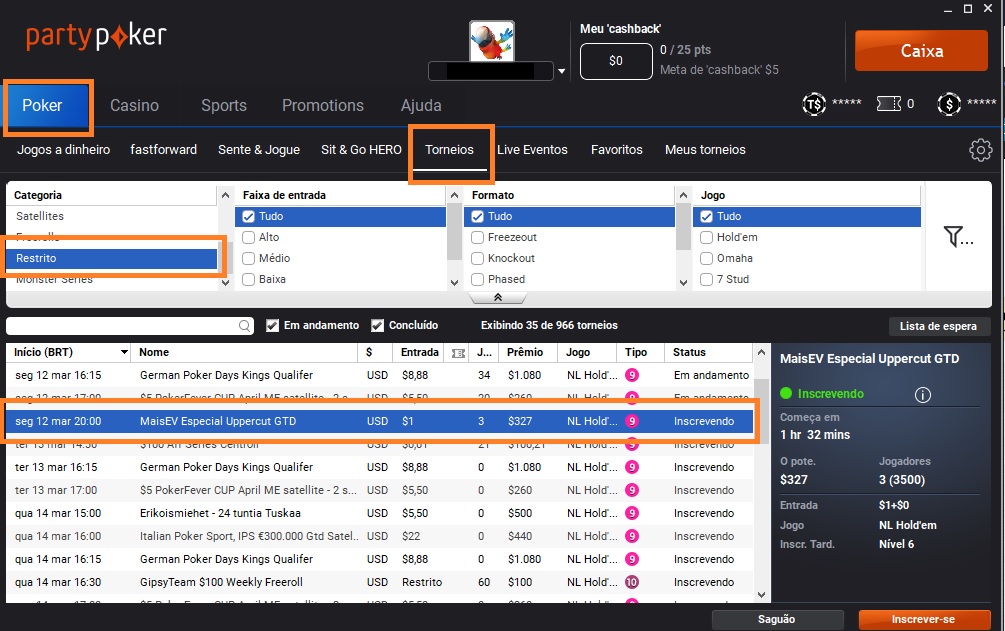
Task: Switch to the Sports tab
Action: pyautogui.click(x=224, y=105)
